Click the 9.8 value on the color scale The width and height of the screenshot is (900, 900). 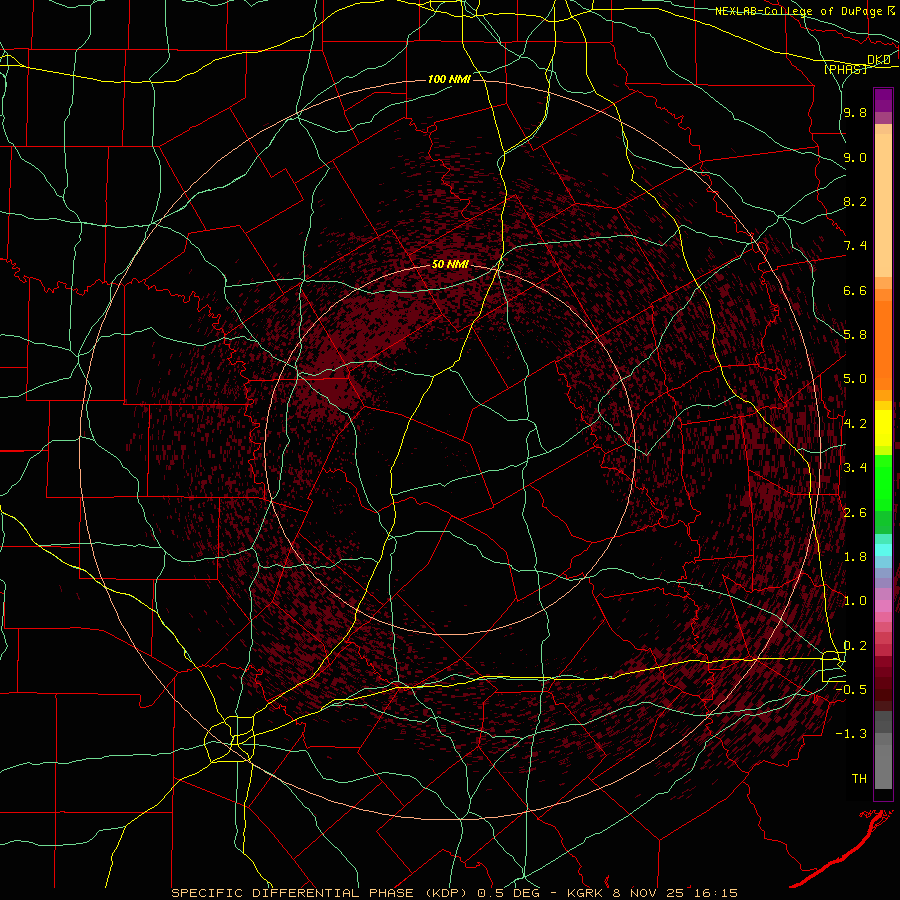tap(855, 113)
